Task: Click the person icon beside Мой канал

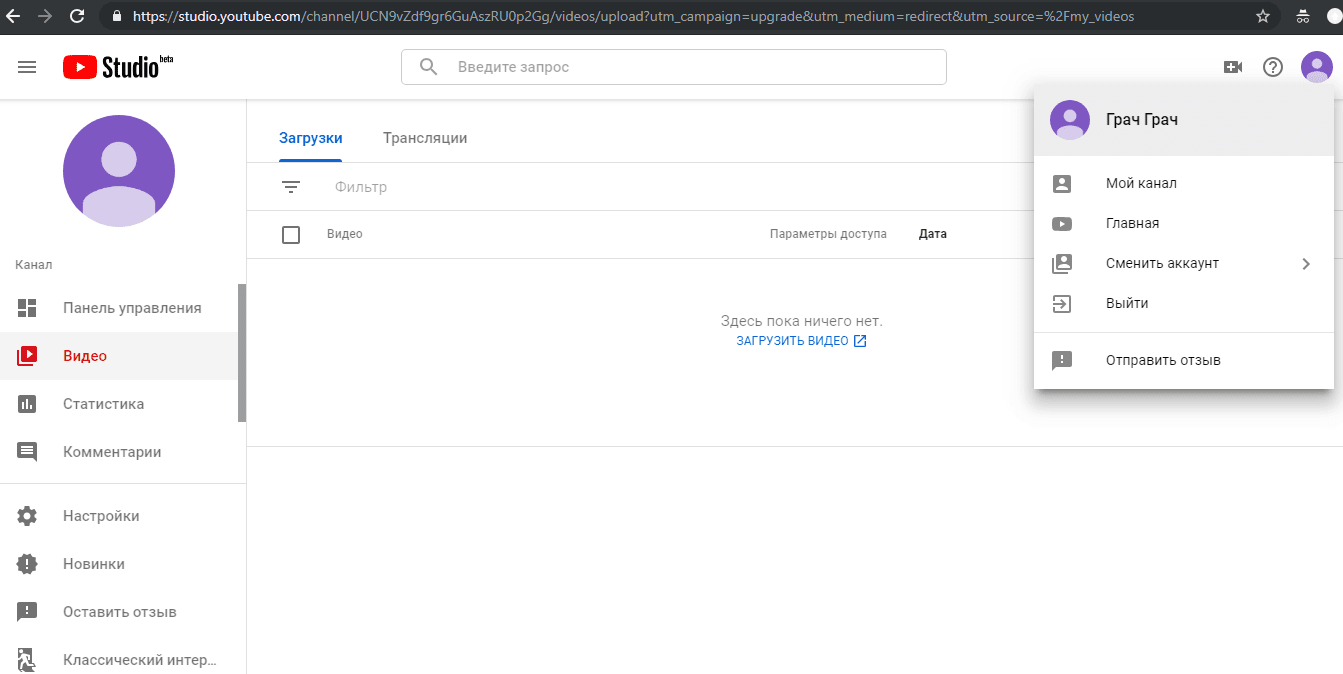Action: click(1062, 184)
